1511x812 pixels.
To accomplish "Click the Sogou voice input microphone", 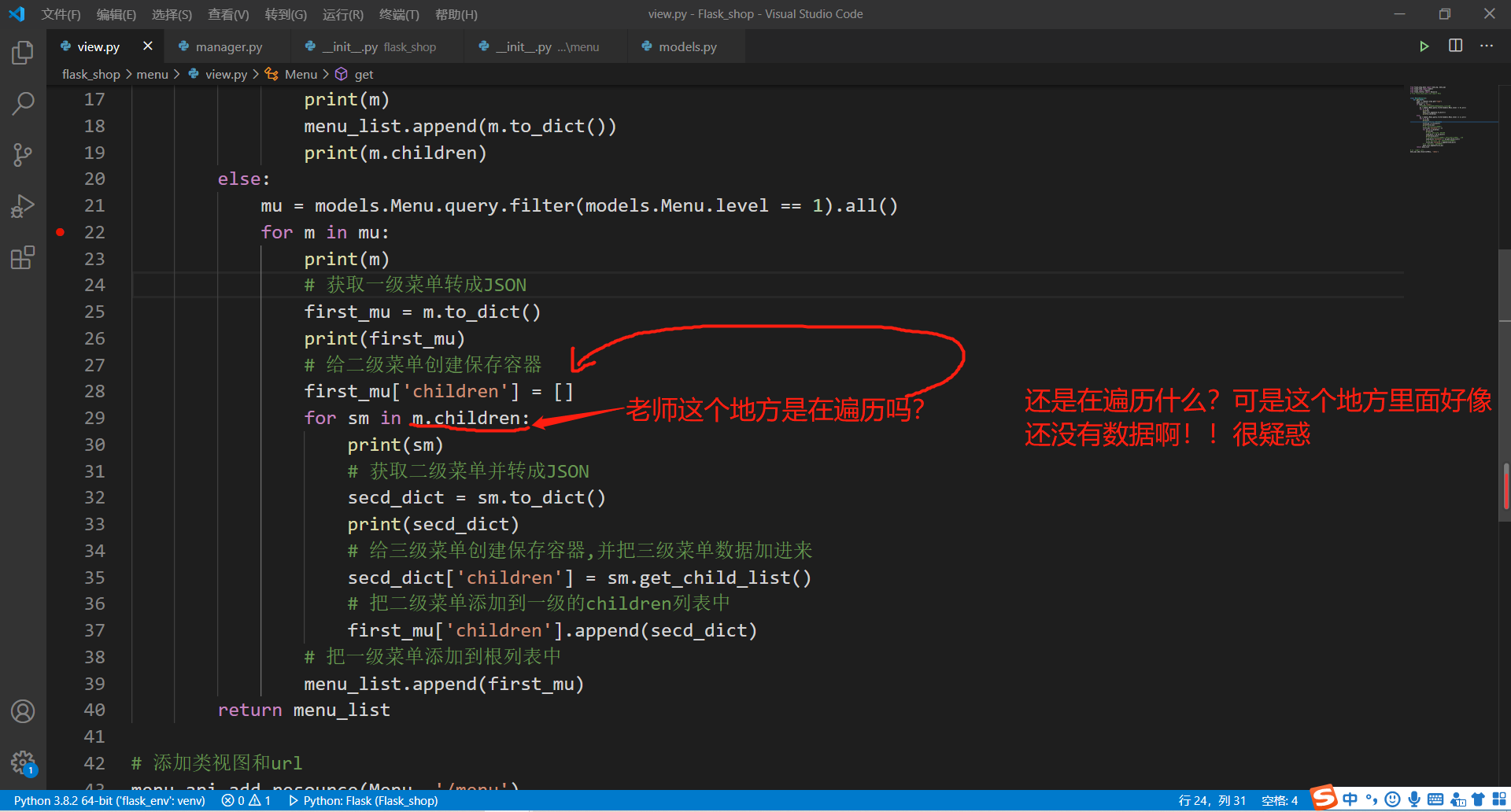I will 1414,799.
